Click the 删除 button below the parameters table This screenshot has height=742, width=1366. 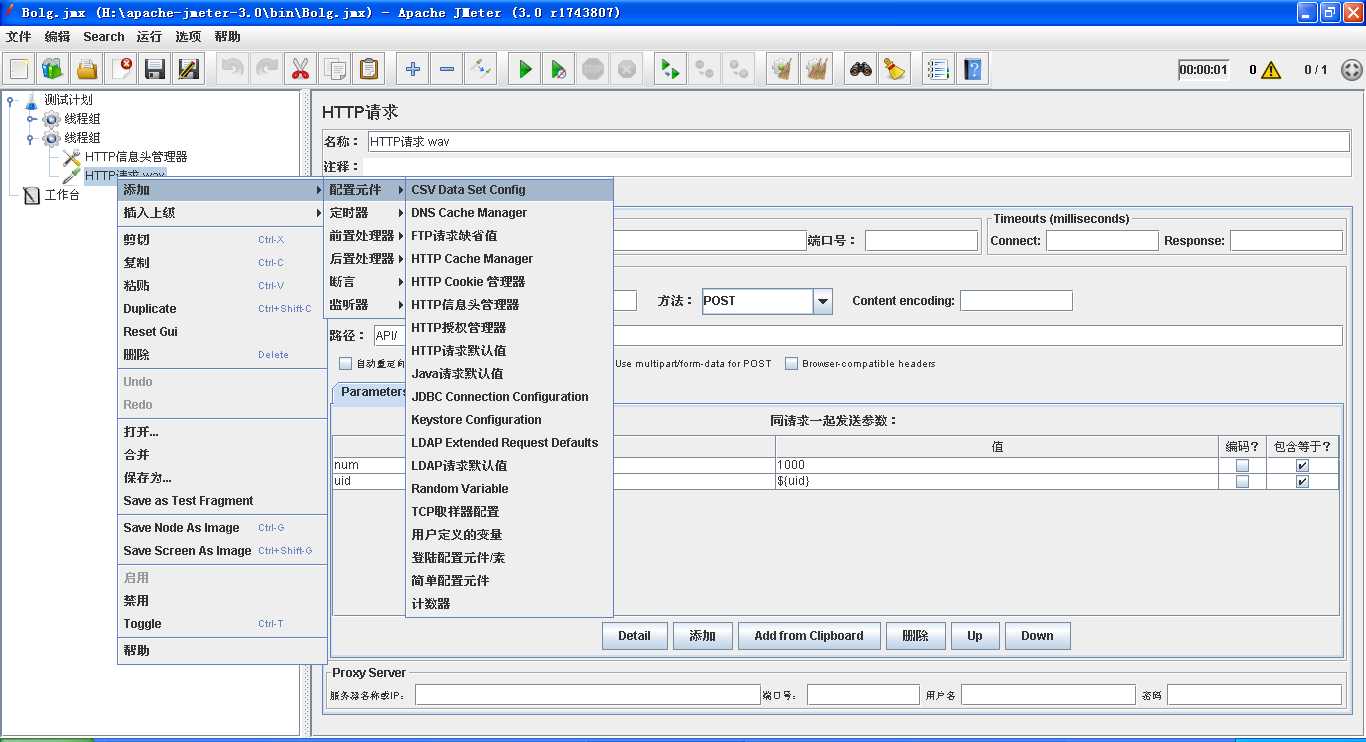(915, 636)
